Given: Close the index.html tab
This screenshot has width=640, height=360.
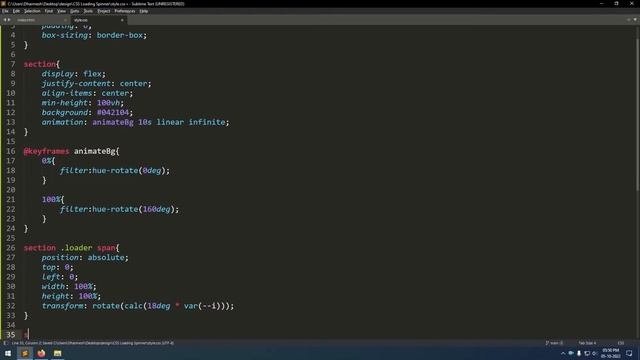Looking at the screenshot, I should click(x=65, y=20).
